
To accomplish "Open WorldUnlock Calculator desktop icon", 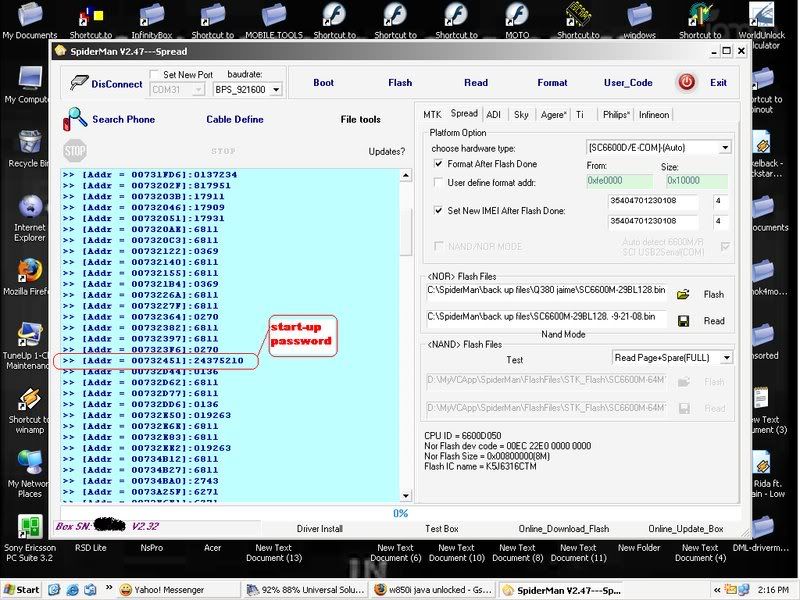I will coord(761,26).
